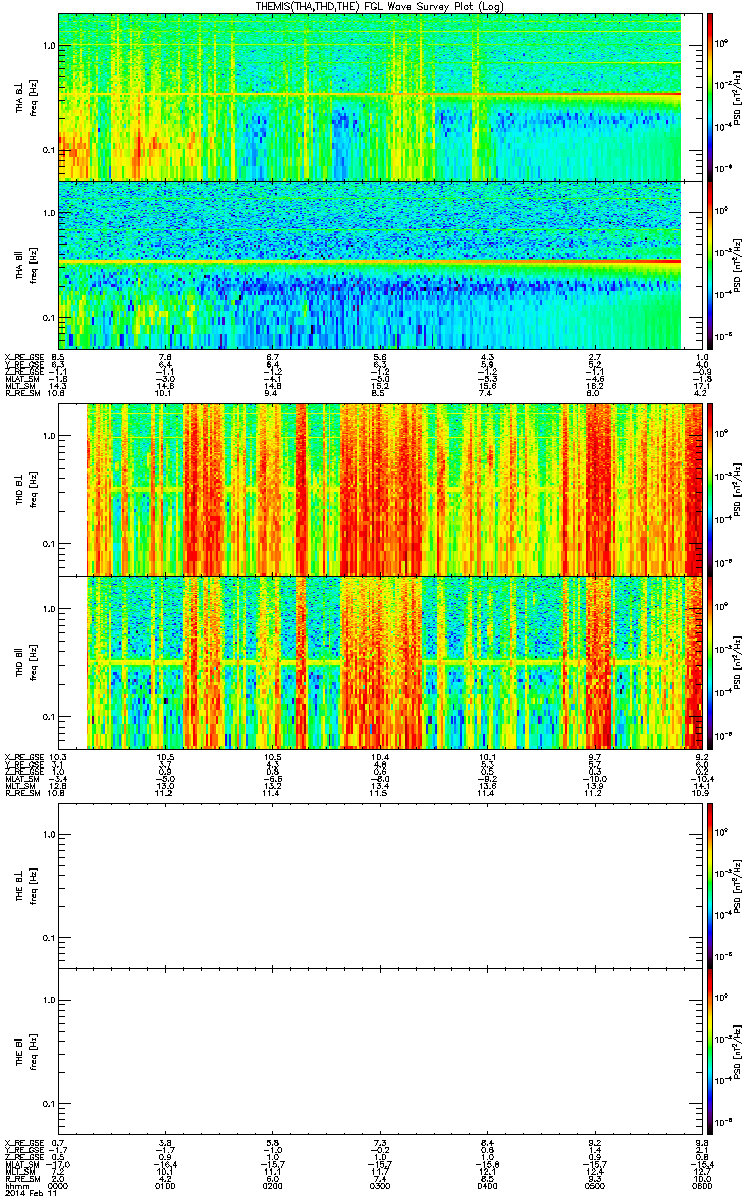
Task: Click the PSD color bar beside THD B-perpendicular
Action: click(710, 489)
